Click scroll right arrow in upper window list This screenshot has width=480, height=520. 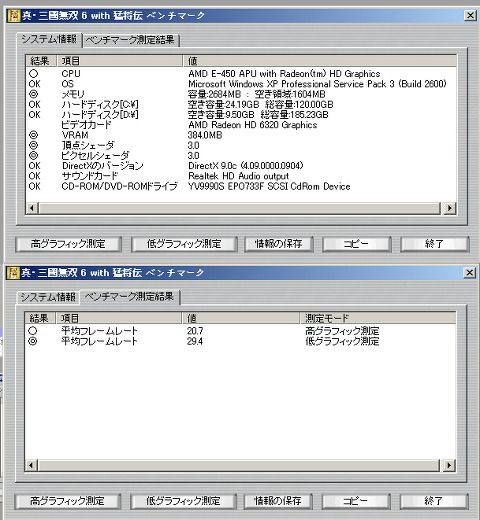tap(449, 208)
